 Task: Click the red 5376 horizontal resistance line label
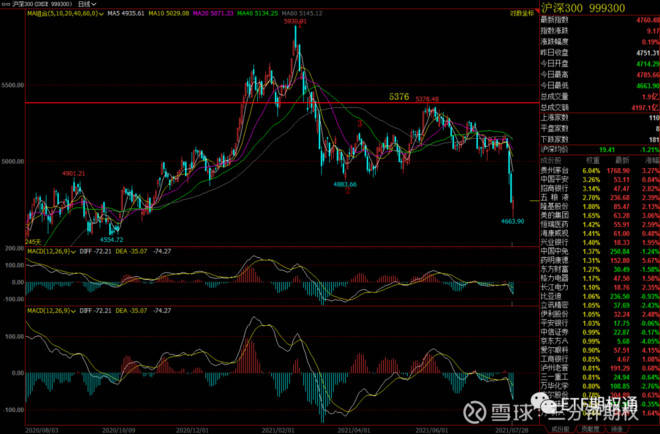click(399, 96)
